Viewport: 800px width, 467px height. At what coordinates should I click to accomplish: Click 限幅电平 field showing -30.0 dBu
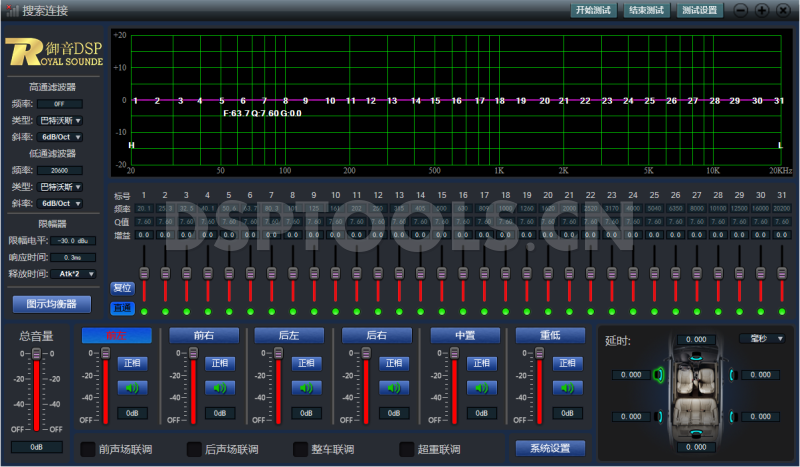click(x=73, y=240)
